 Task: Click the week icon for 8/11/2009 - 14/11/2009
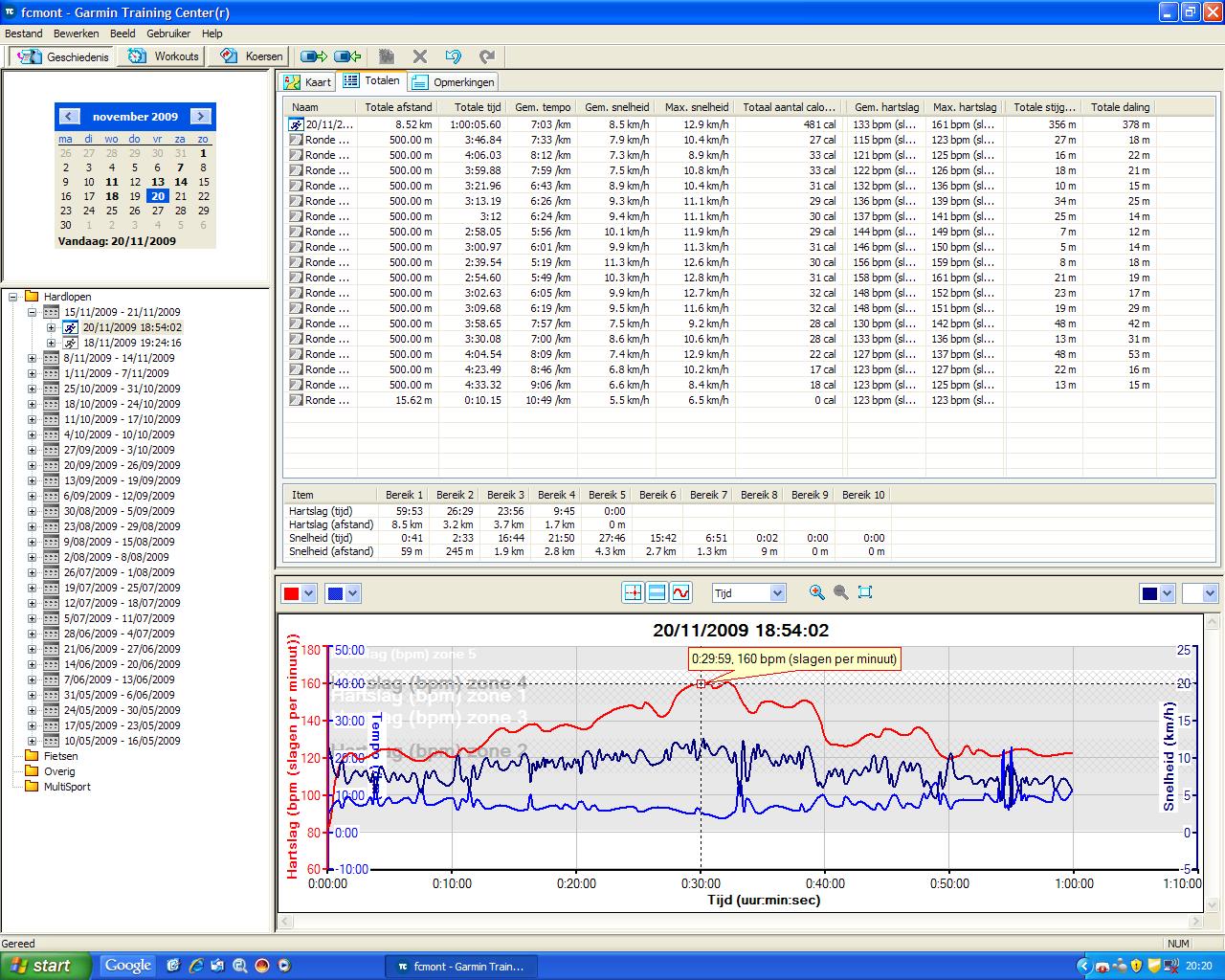[52, 358]
